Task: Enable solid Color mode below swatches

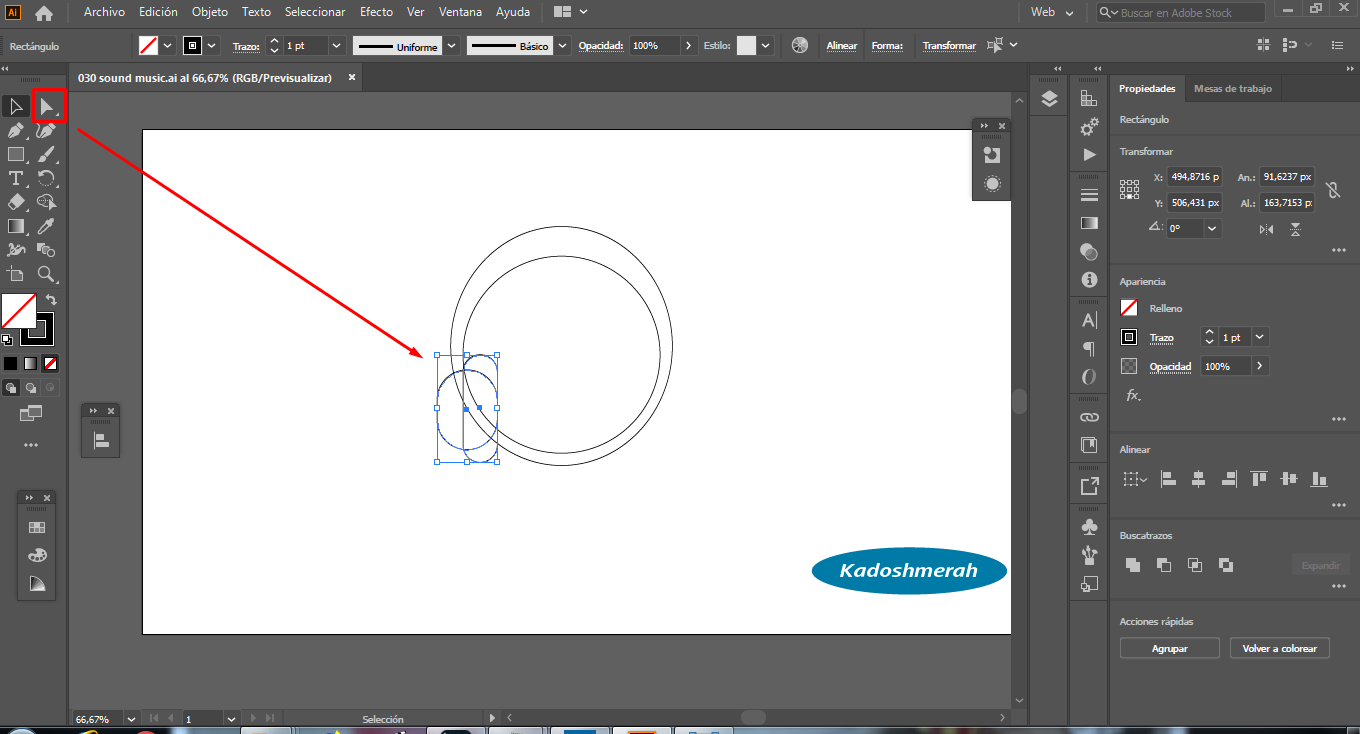Action: click(x=10, y=363)
